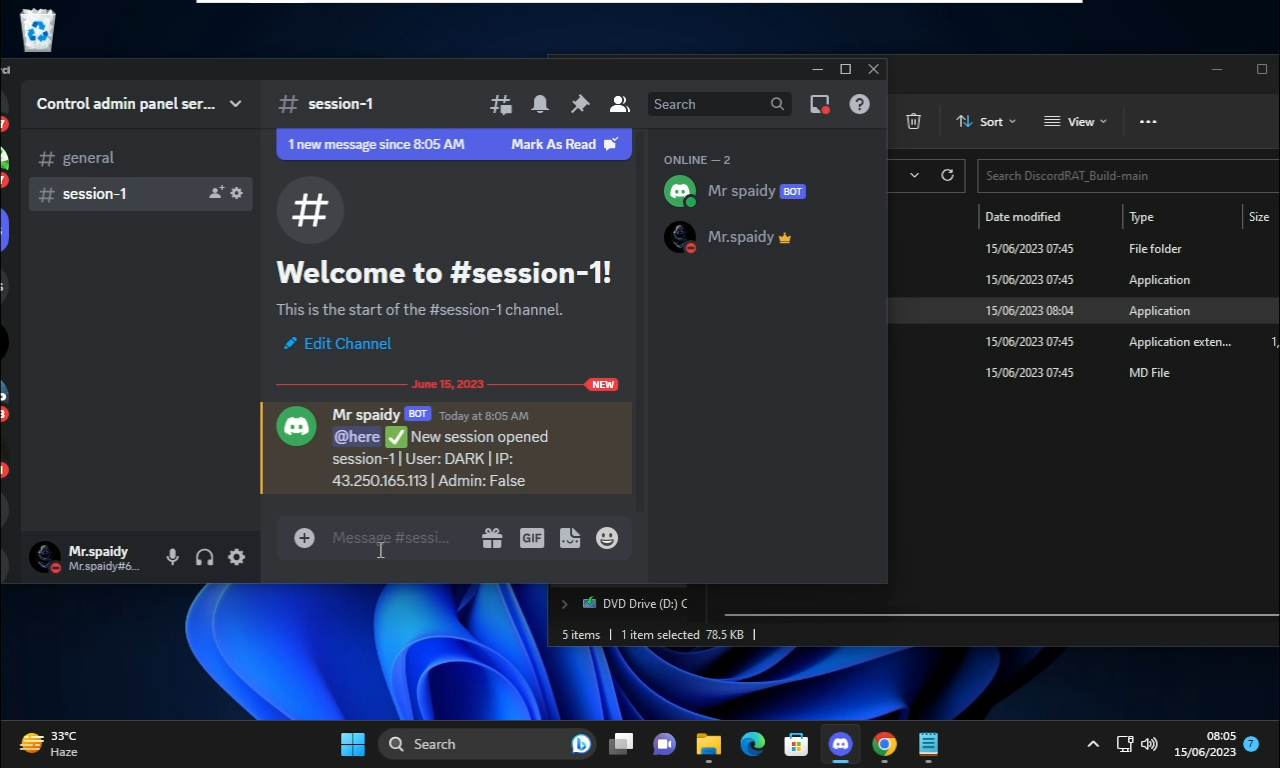Open File Explorer taskbar icon

pos(709,744)
